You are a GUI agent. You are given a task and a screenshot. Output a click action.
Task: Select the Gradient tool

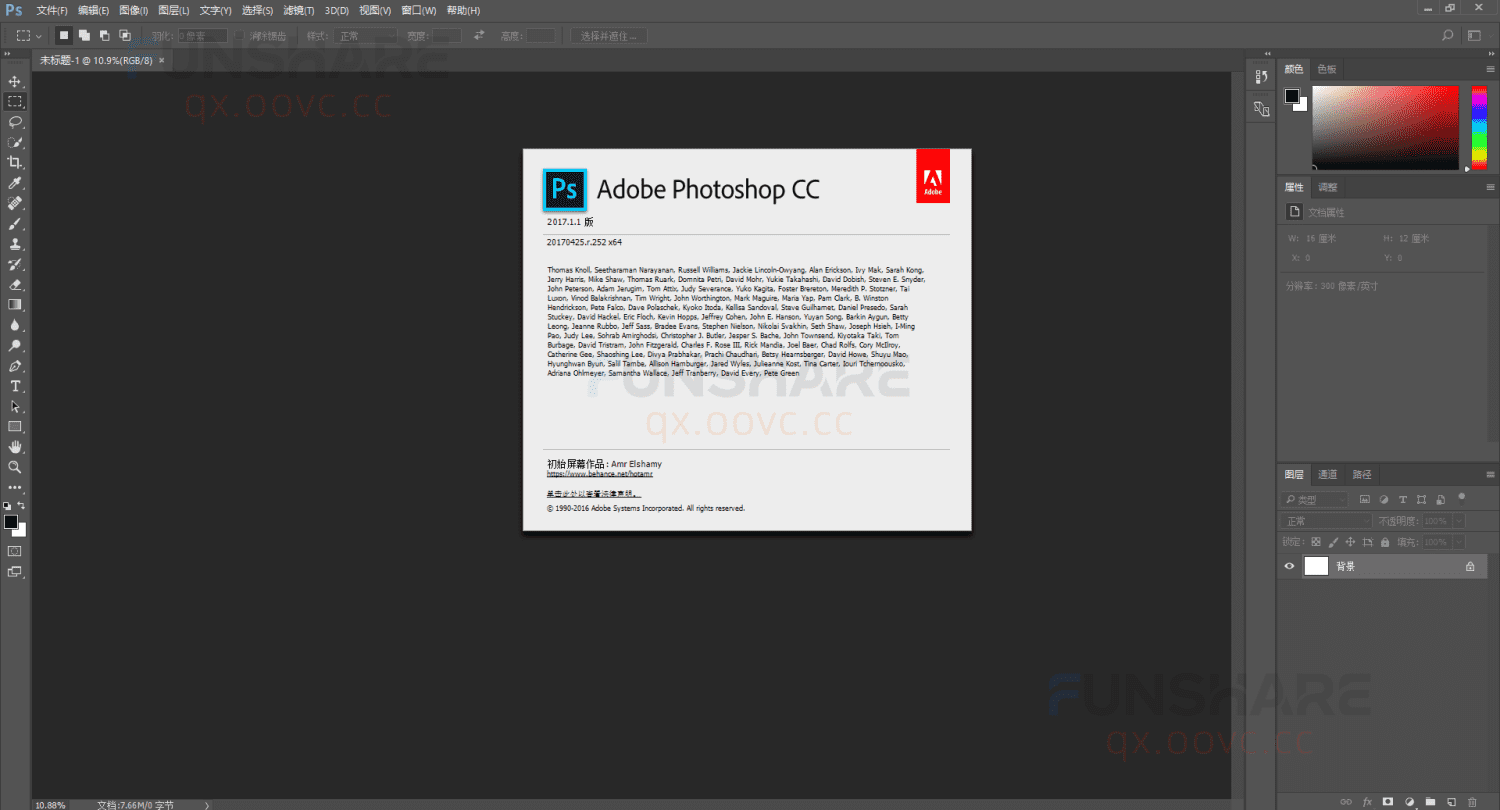coord(15,305)
